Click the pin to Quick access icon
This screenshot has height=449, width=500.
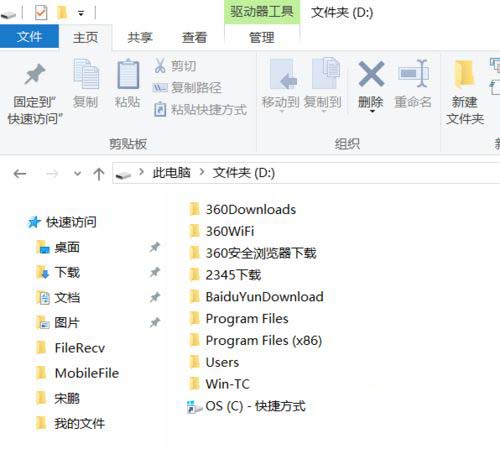click(35, 74)
